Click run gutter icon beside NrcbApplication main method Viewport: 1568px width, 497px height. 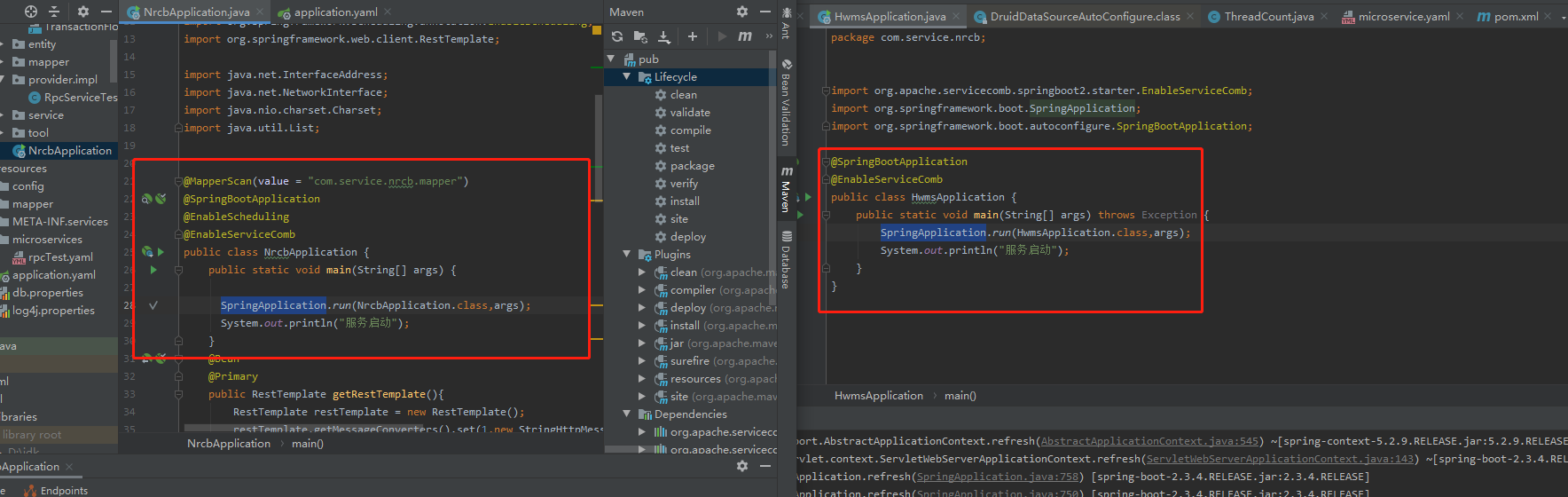(153, 270)
